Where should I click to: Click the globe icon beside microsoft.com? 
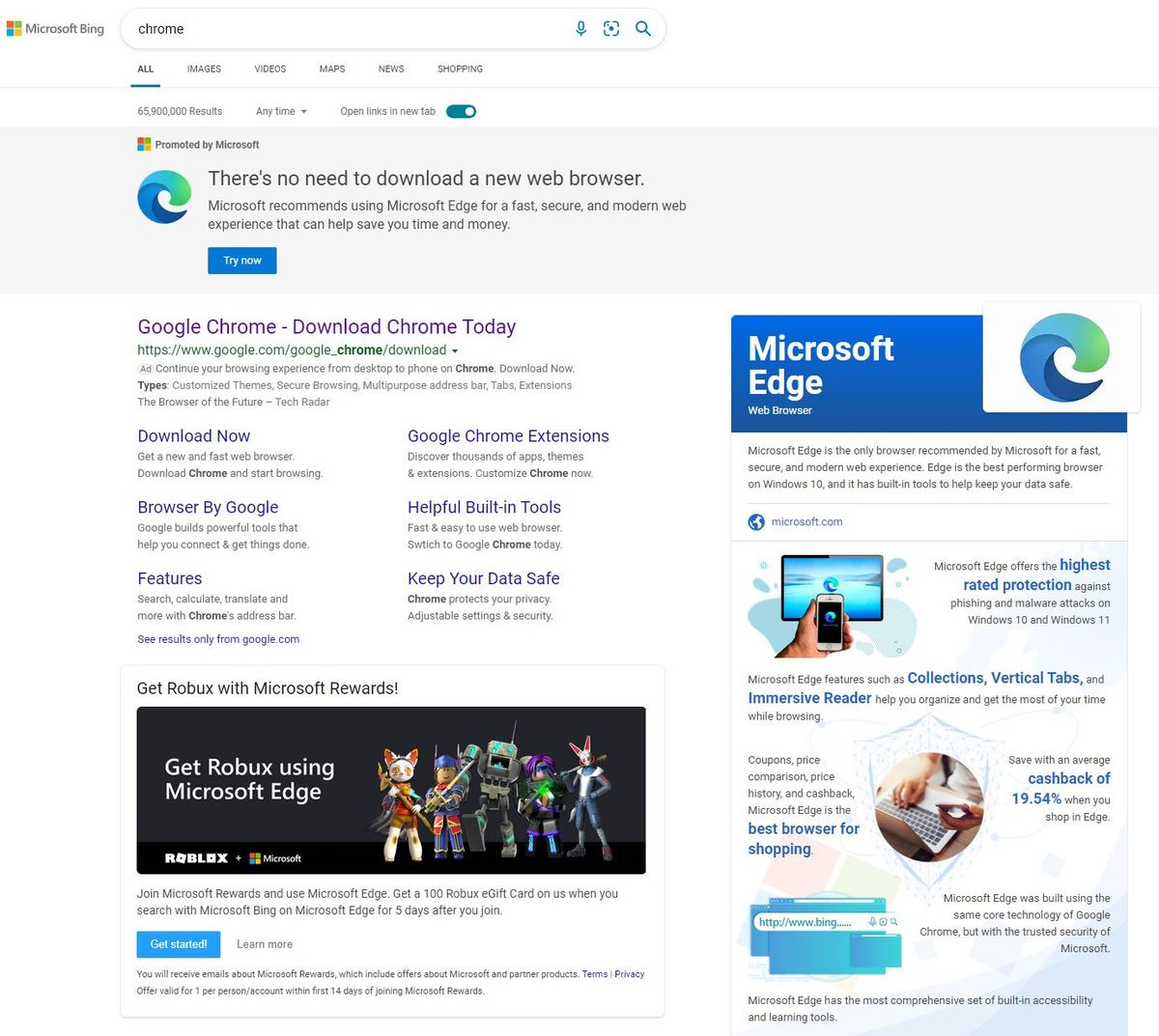[755, 521]
